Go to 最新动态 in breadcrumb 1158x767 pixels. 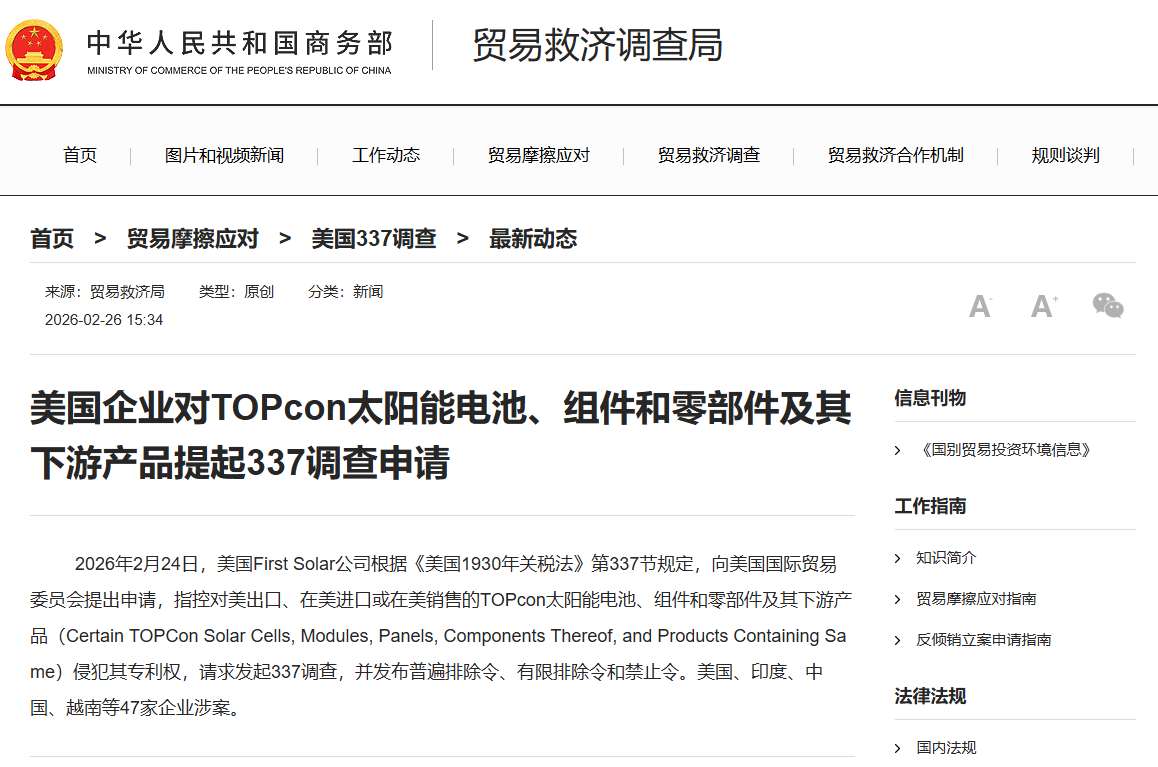(532, 238)
